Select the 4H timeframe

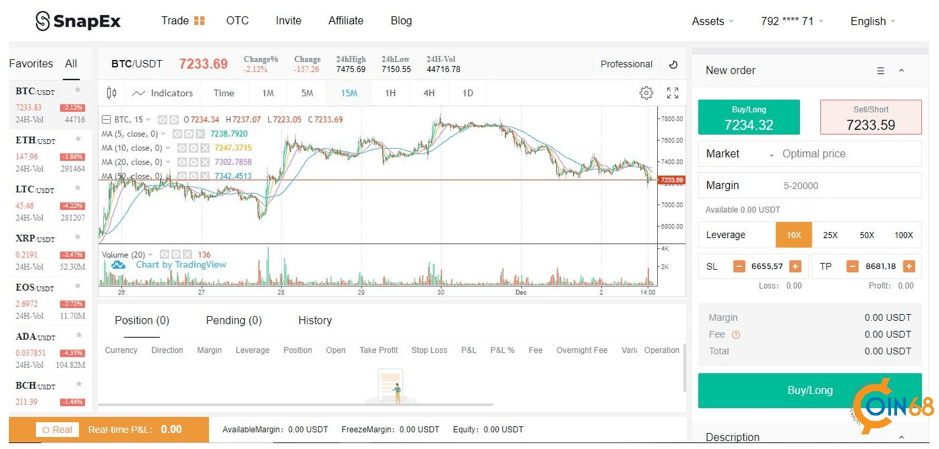(x=429, y=93)
